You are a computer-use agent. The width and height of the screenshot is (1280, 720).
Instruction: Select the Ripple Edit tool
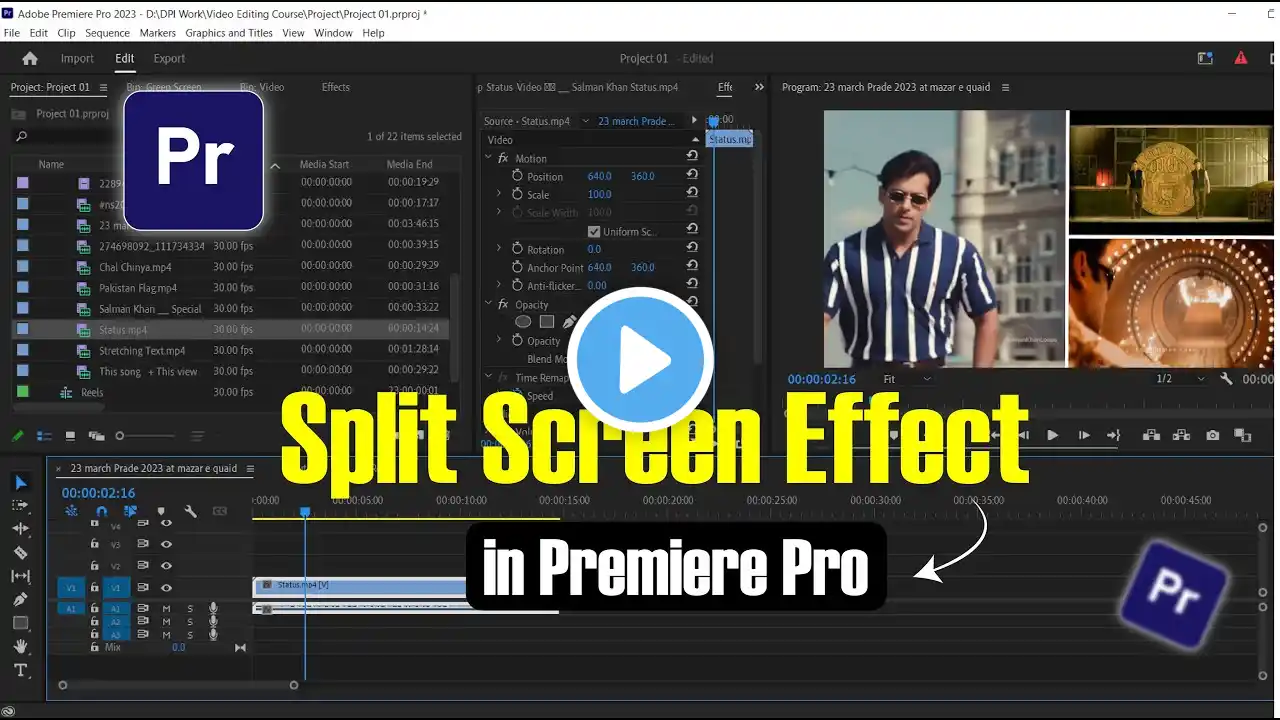[21, 528]
